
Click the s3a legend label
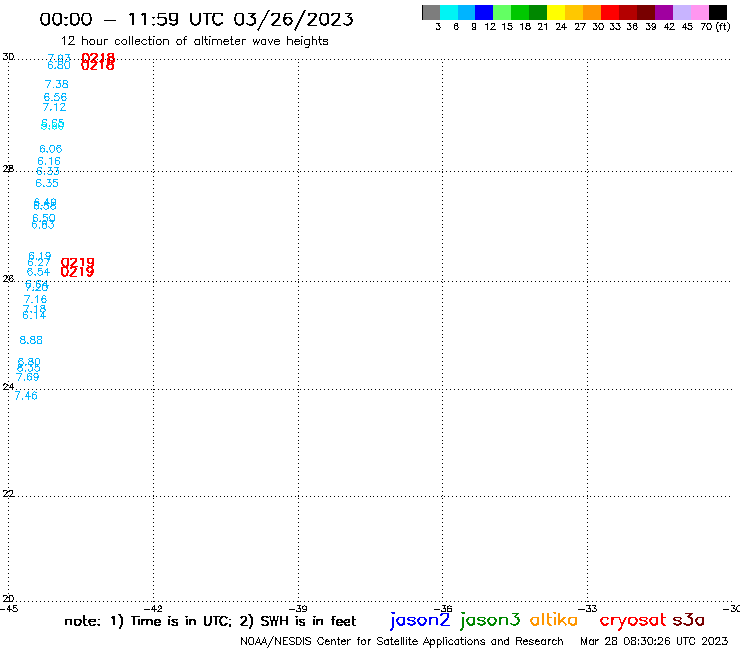[x=688, y=620]
